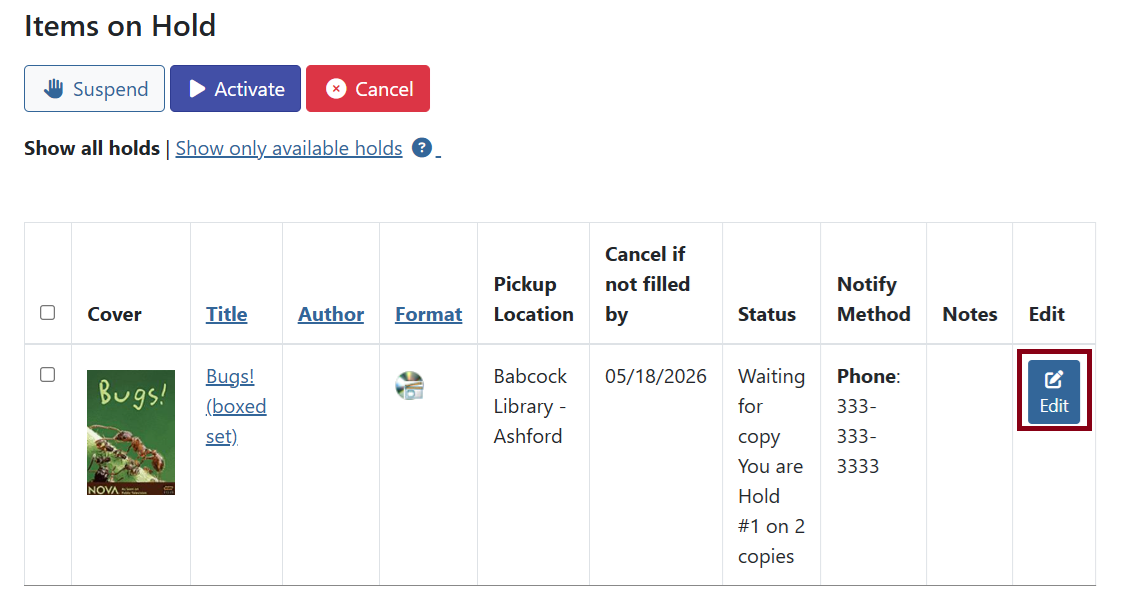The image size is (1122, 603).
Task: Sort holds by the Format column
Action: pos(428,314)
